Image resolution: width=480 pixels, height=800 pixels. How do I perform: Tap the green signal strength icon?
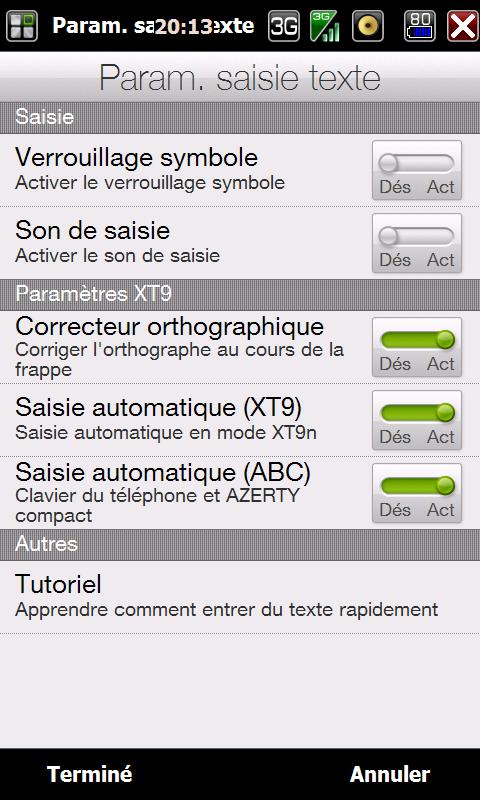(325, 26)
